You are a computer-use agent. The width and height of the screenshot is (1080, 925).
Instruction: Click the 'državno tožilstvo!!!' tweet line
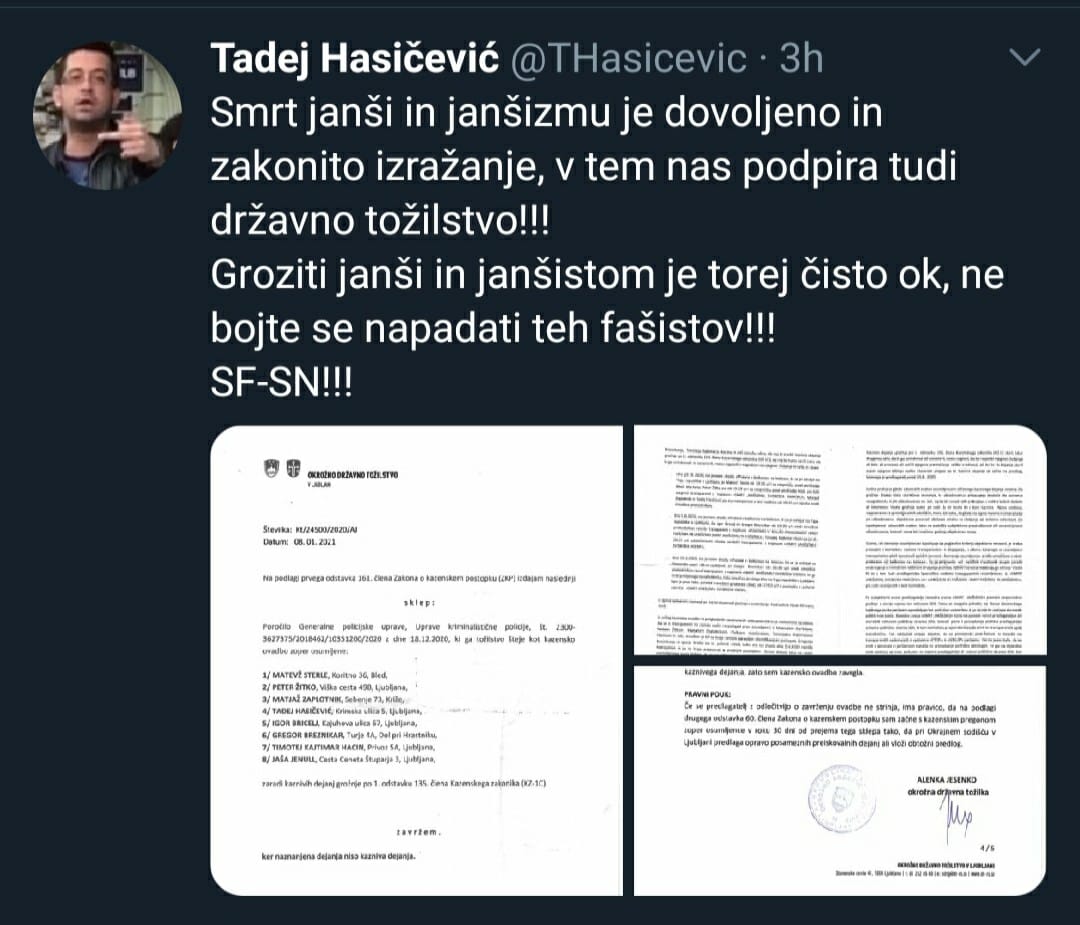[x=380, y=221]
